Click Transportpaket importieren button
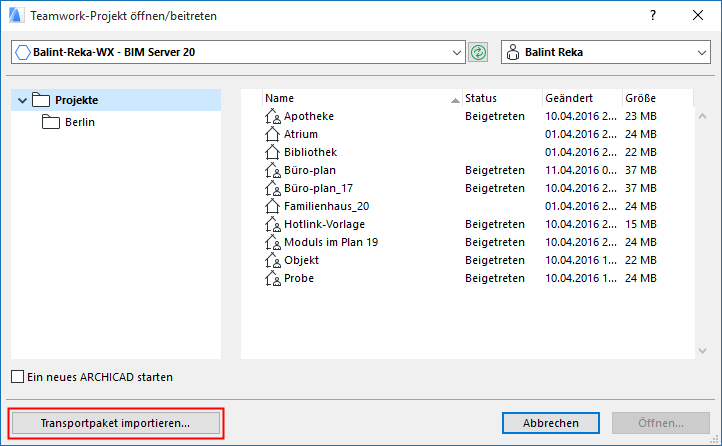The height and width of the screenshot is (446, 722). pyautogui.click(x=116, y=423)
